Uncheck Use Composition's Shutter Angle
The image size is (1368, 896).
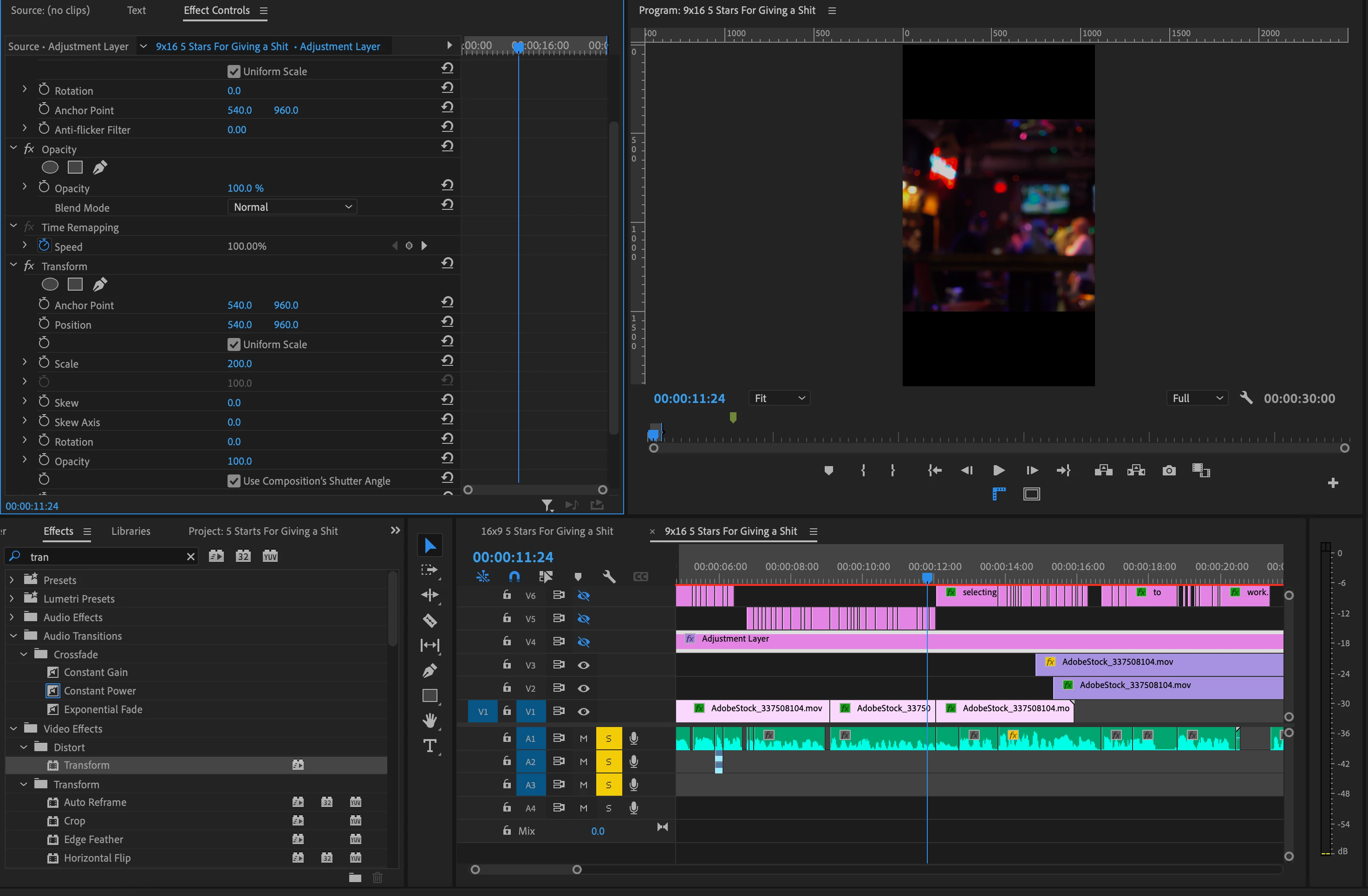[x=234, y=480]
